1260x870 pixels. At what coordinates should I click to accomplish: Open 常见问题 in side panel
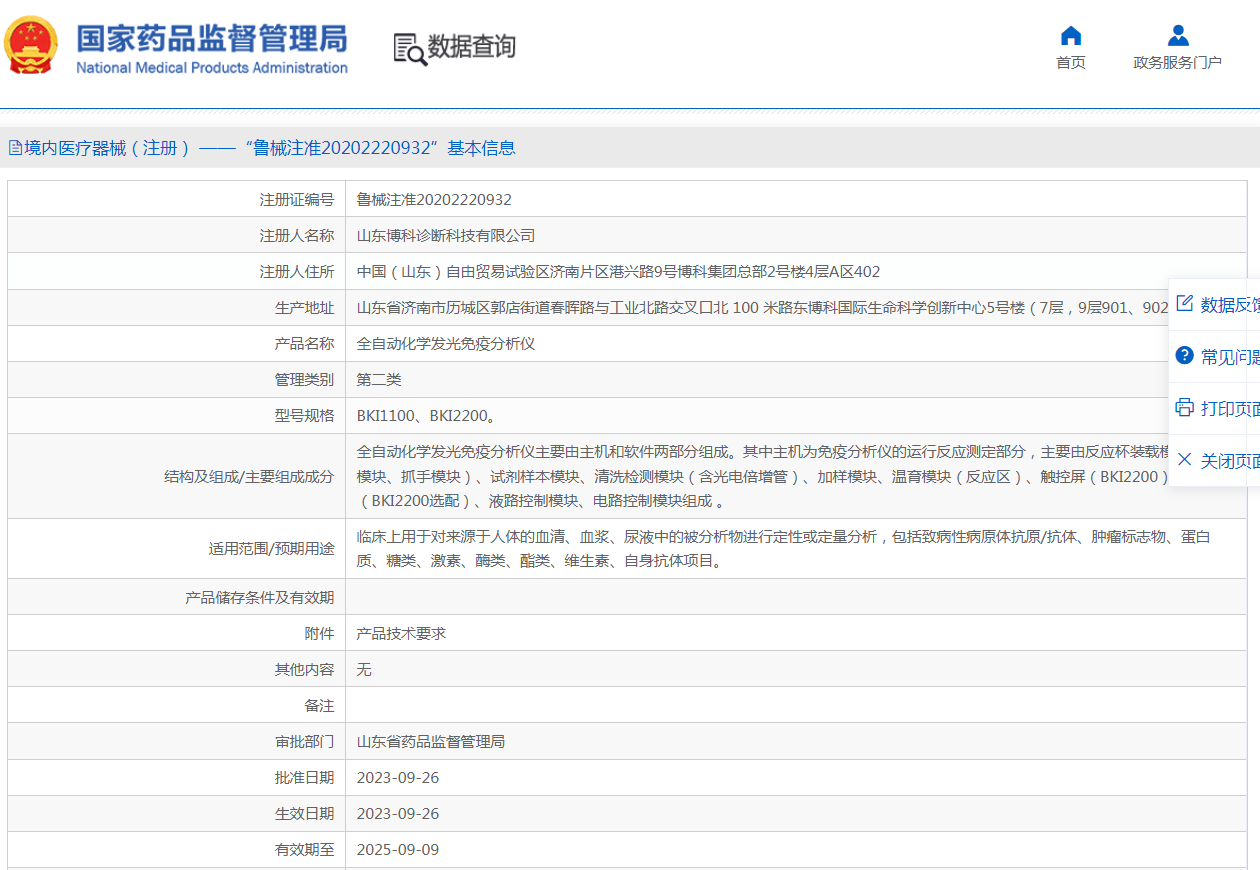tap(1230, 357)
